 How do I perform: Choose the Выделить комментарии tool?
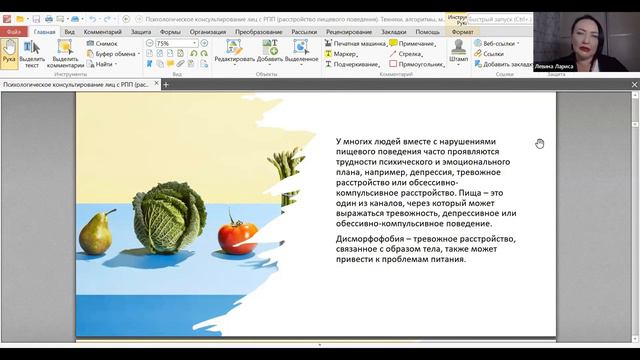(x=65, y=53)
